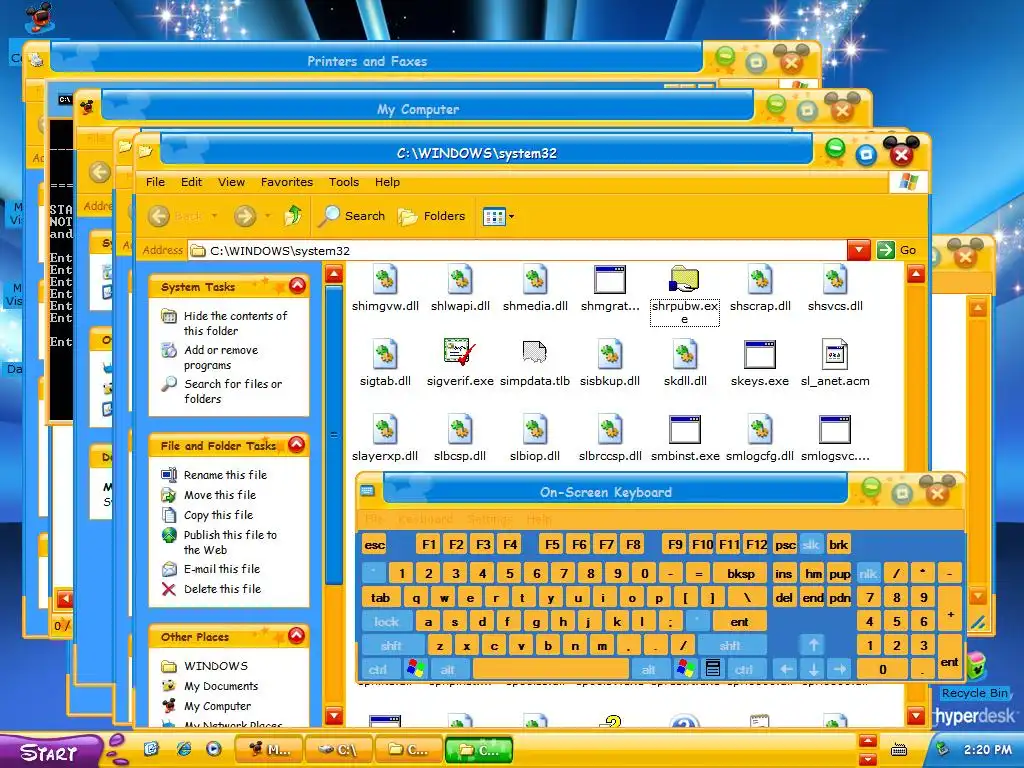Select the shmedia.dll file icon

point(535,280)
